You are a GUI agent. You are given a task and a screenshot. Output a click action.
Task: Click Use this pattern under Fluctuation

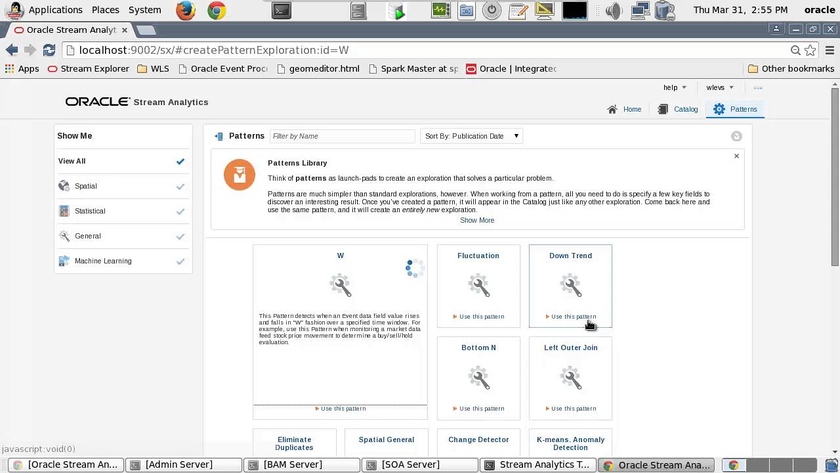(x=479, y=317)
